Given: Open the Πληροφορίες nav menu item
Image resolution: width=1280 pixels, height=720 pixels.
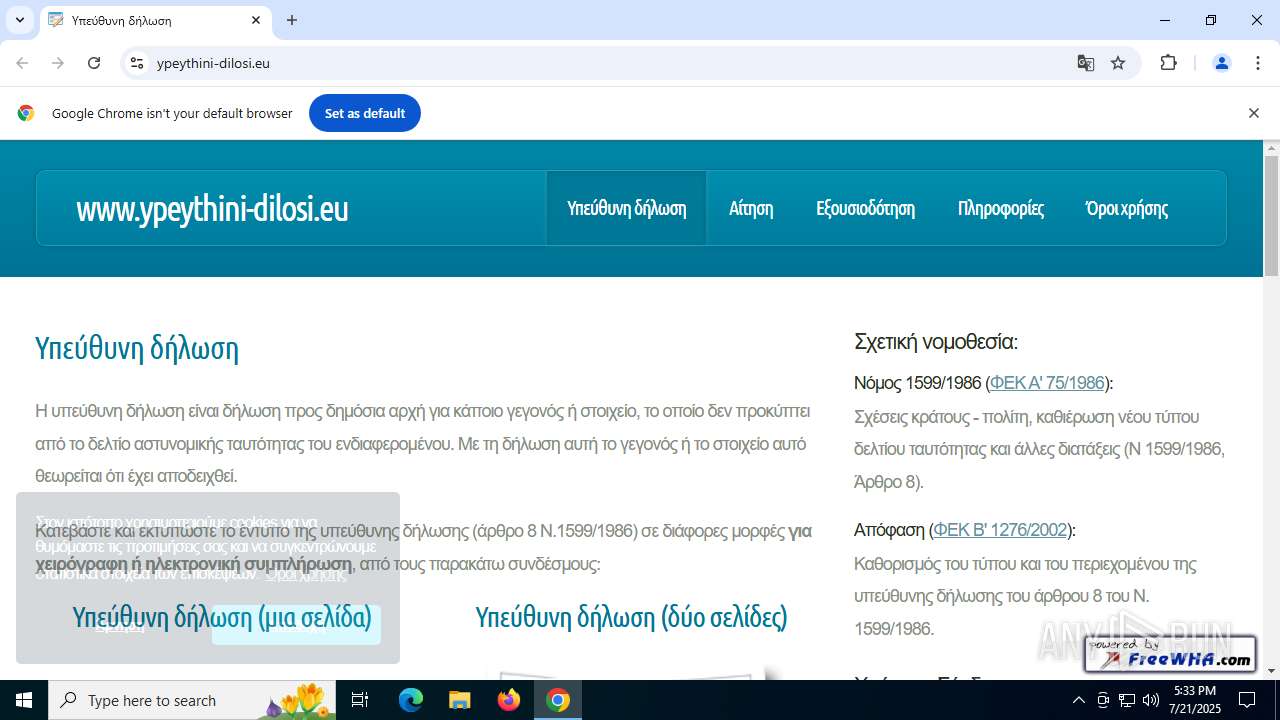Looking at the screenshot, I should pyautogui.click(x=1000, y=208).
